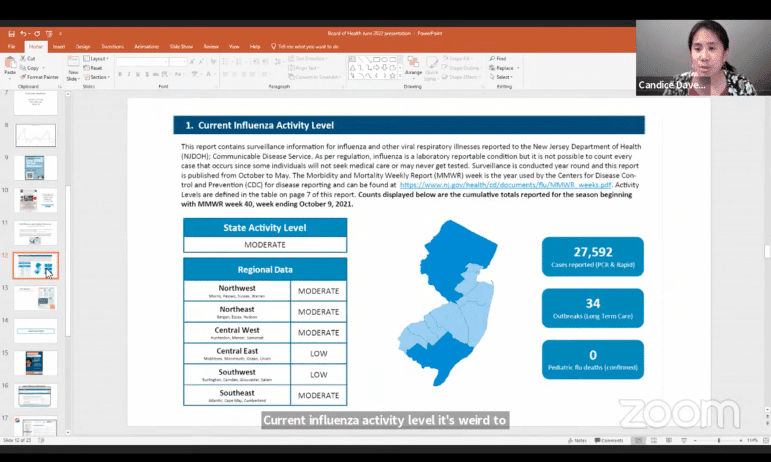Click the Quick Styles button
Screen dimensions: 771x462
(432, 68)
